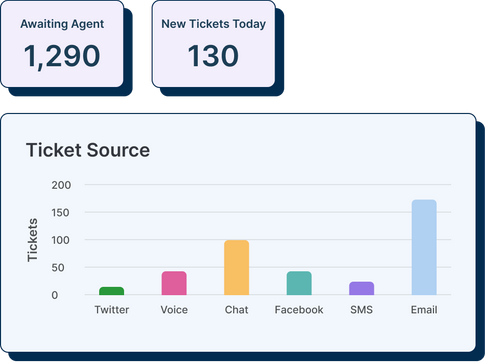Click the Ticket Source chart title
The image size is (488, 364).
click(88, 150)
